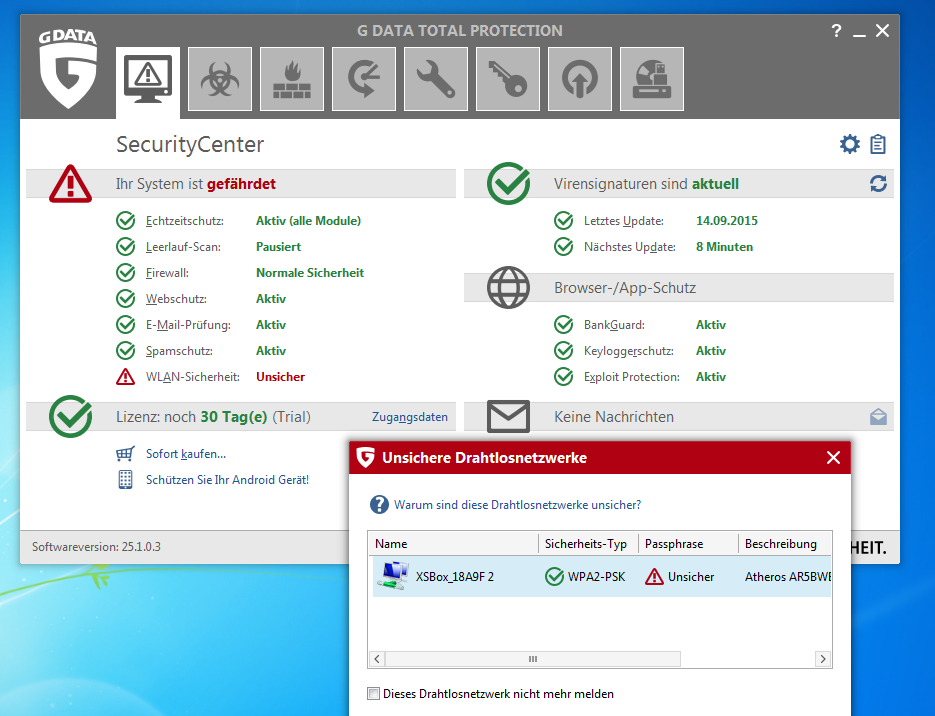Click the G DATA shield logo
This screenshot has height=716, width=935.
68,69
